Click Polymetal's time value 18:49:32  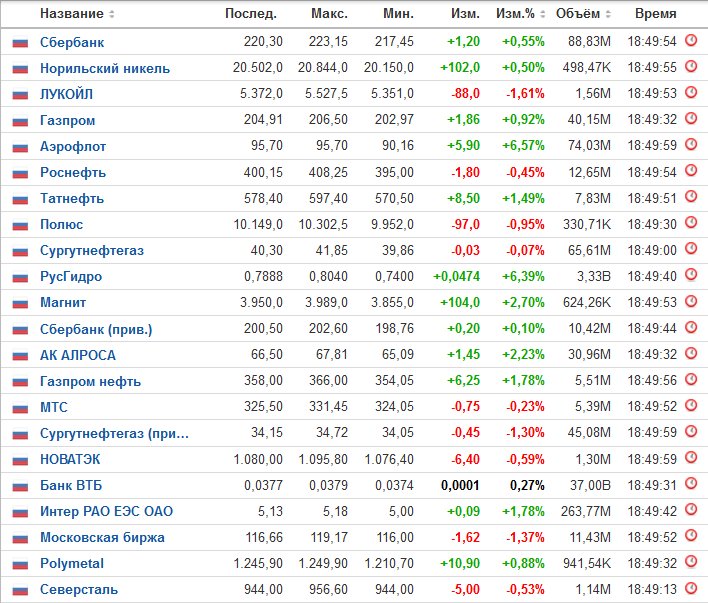pos(652,563)
